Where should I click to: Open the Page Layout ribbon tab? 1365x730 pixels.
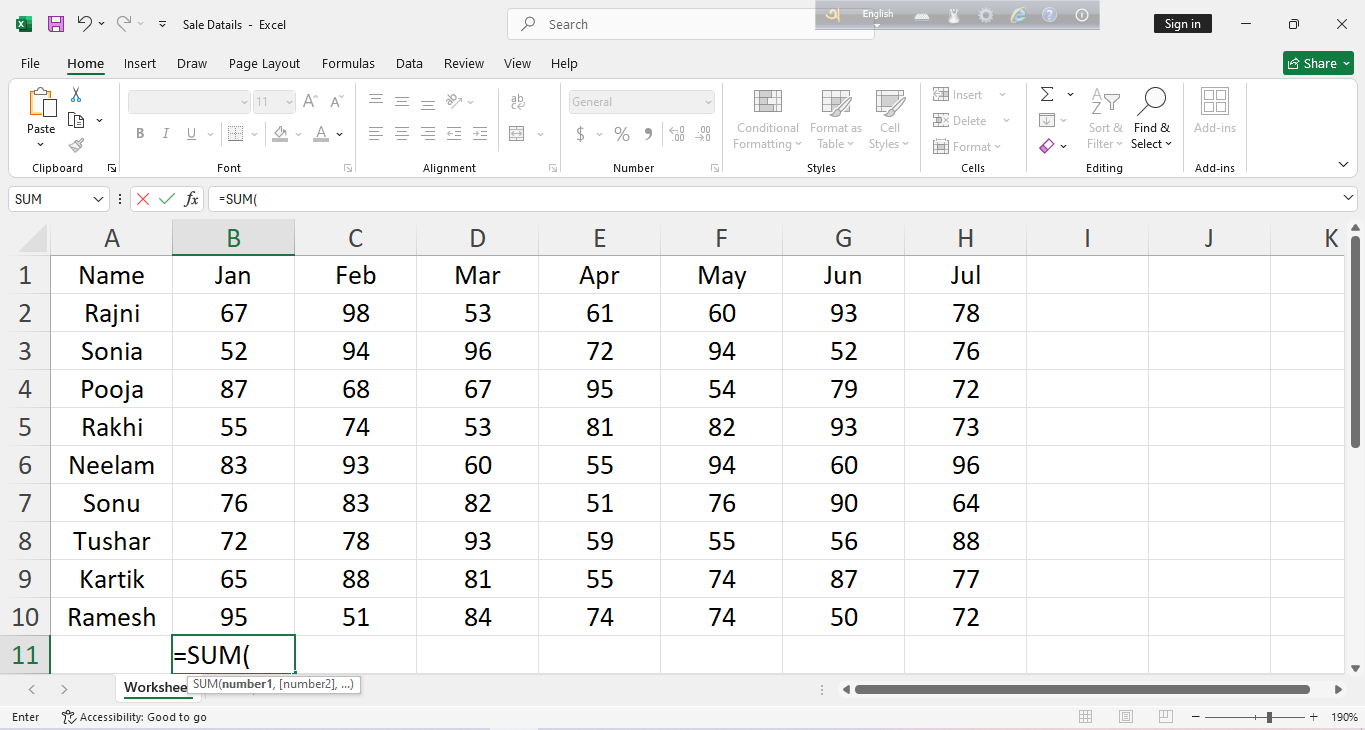click(264, 63)
